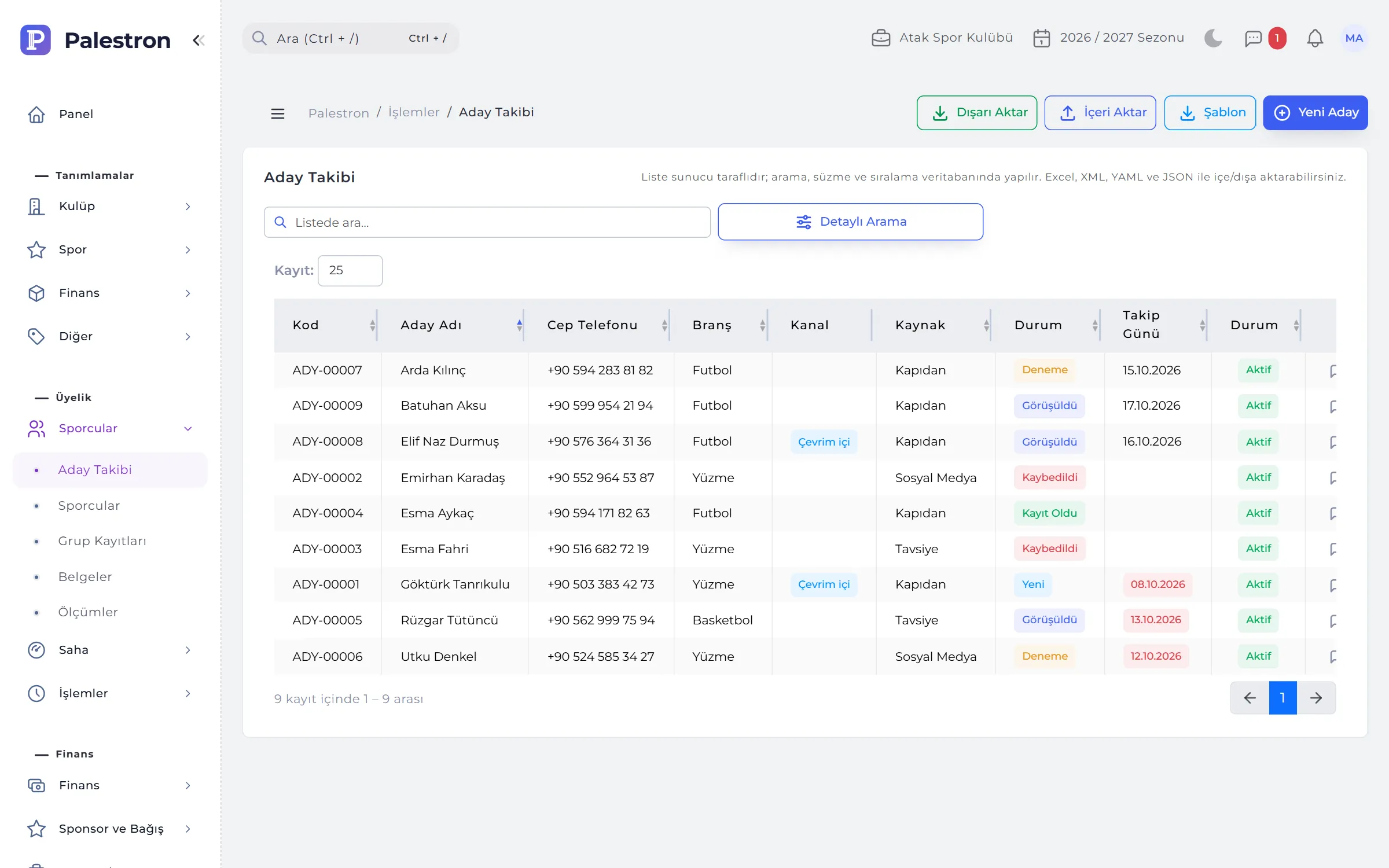
Task: Download the Şablon template
Action: pos(1210,113)
